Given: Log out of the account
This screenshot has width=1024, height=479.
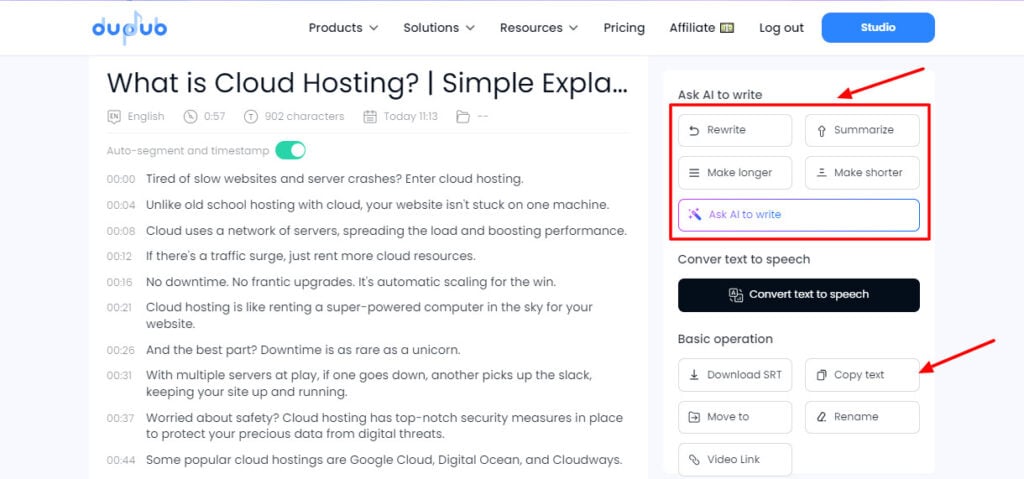Looking at the screenshot, I should [781, 28].
